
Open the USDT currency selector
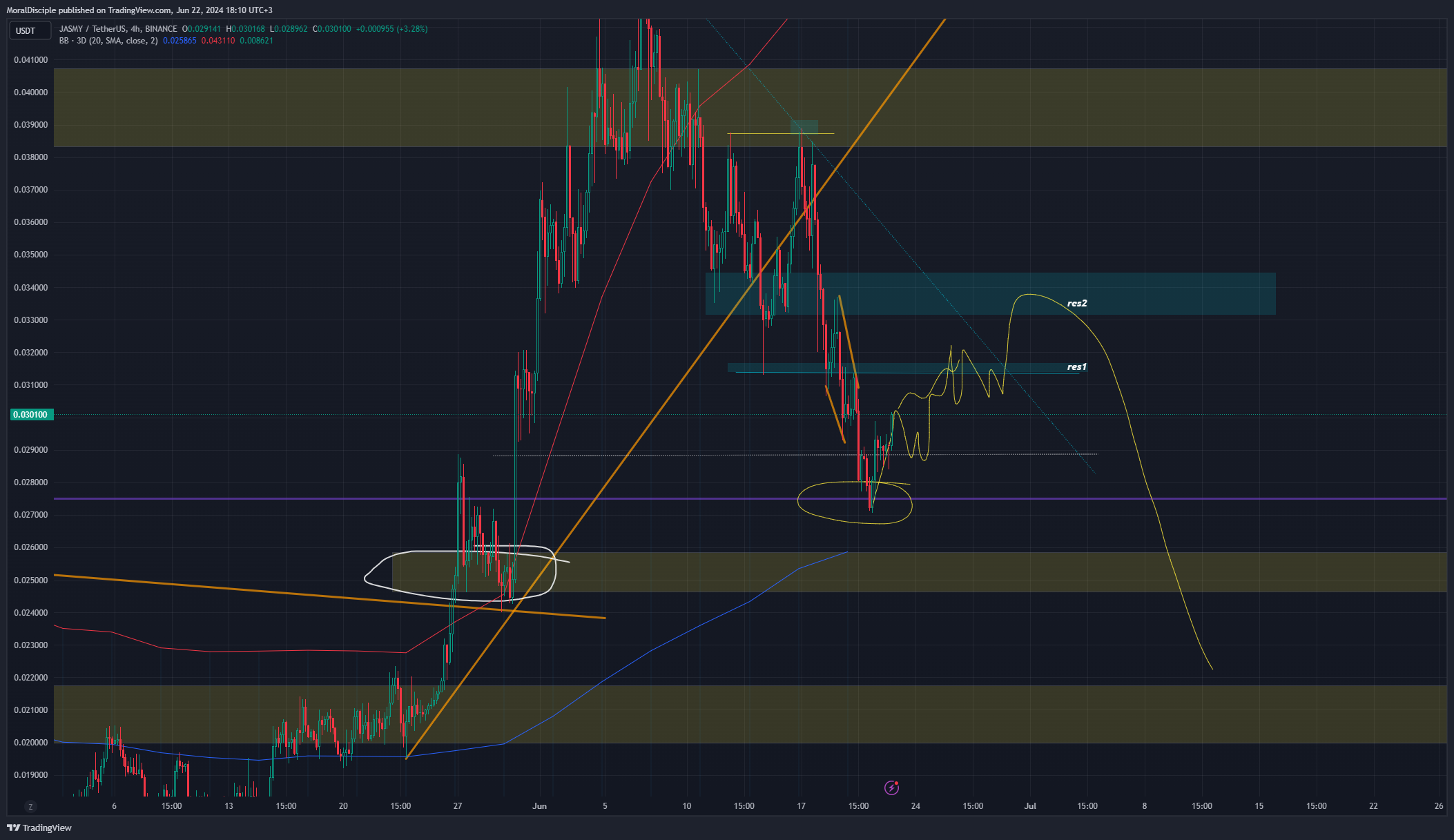click(x=30, y=30)
